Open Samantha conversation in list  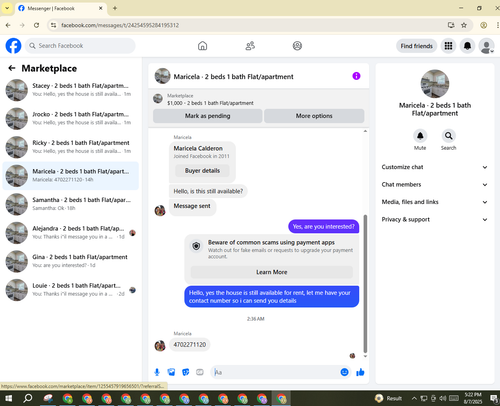pos(71,204)
